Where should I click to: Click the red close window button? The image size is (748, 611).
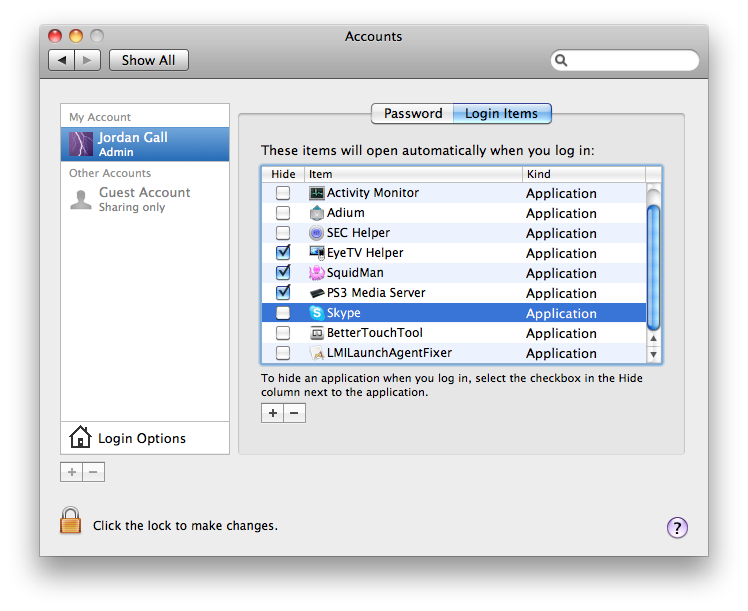point(55,36)
